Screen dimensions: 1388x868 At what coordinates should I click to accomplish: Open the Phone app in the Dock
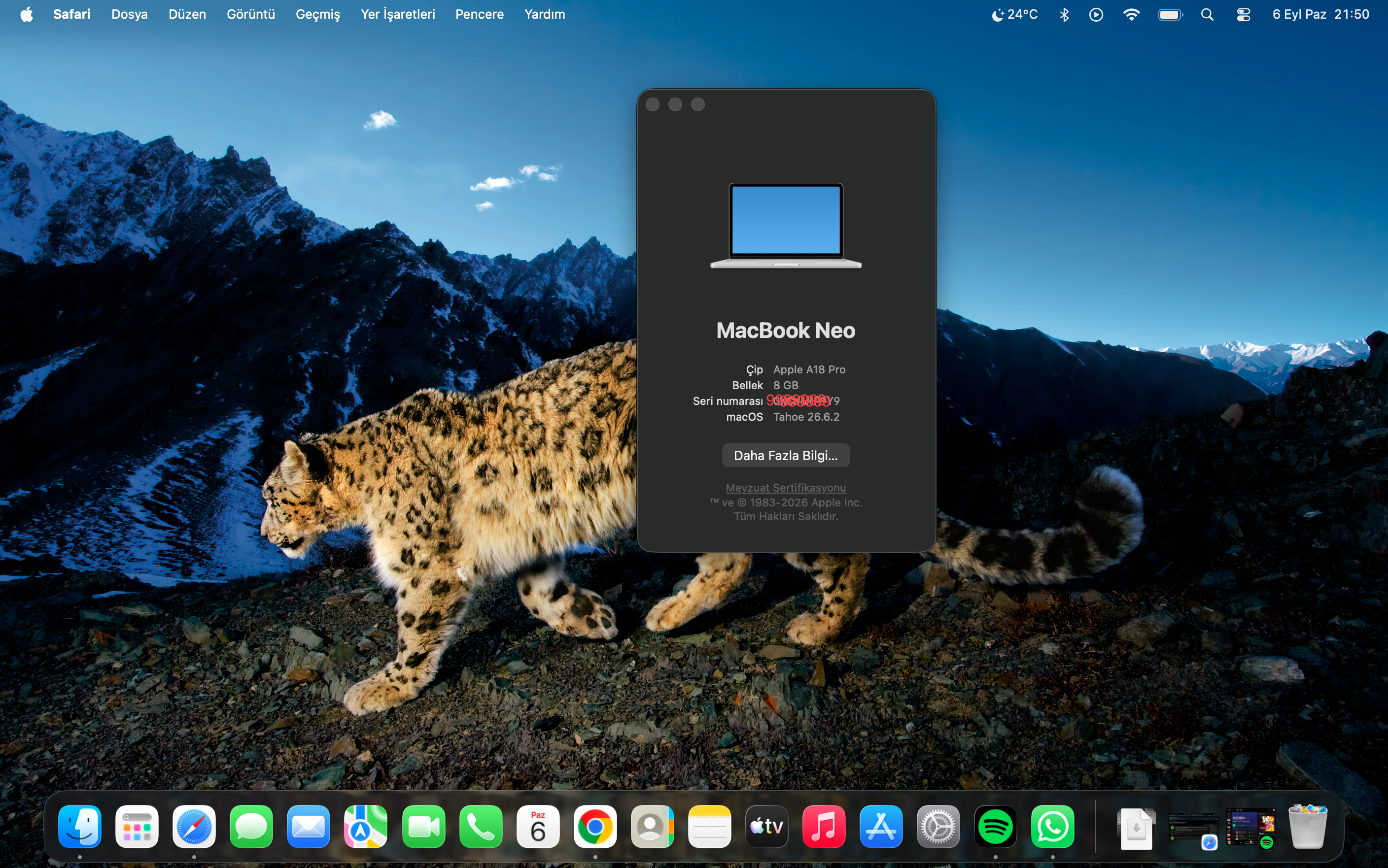pos(481,827)
